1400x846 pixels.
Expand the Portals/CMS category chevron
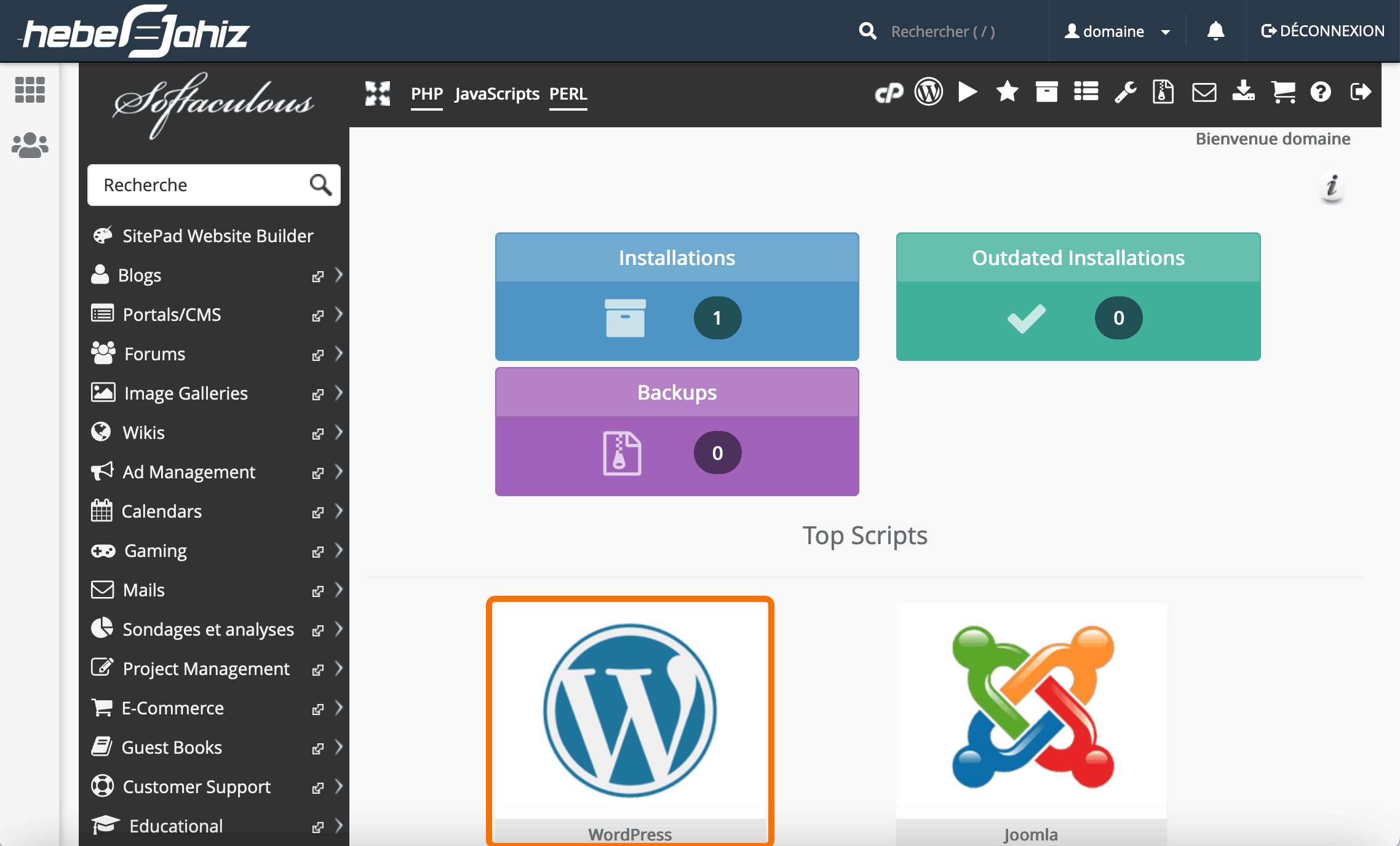pyautogui.click(x=338, y=314)
